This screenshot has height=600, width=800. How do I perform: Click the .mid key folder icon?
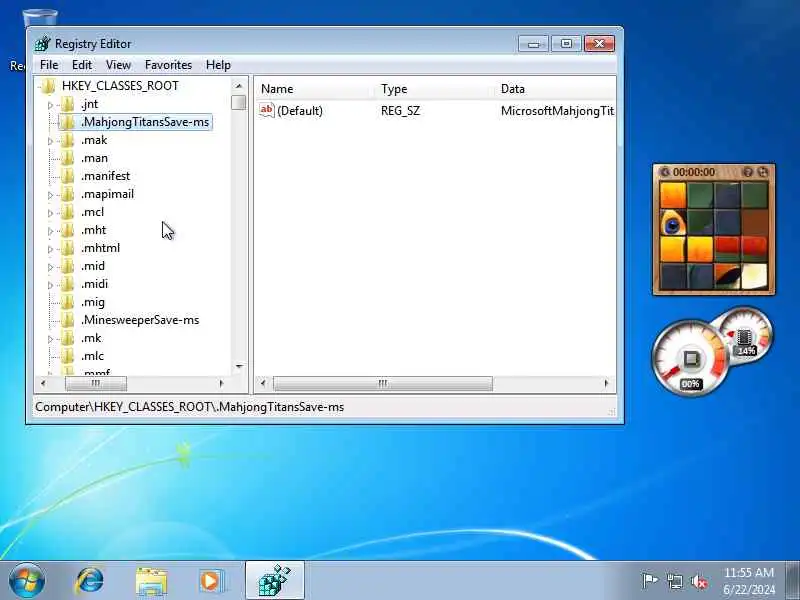coord(67,266)
